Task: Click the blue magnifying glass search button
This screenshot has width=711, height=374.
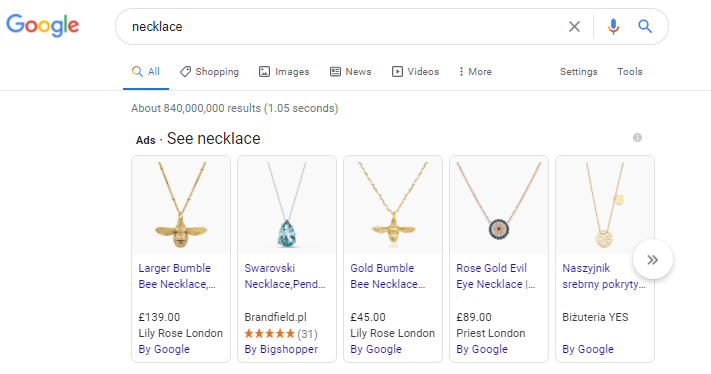Action: click(x=645, y=26)
